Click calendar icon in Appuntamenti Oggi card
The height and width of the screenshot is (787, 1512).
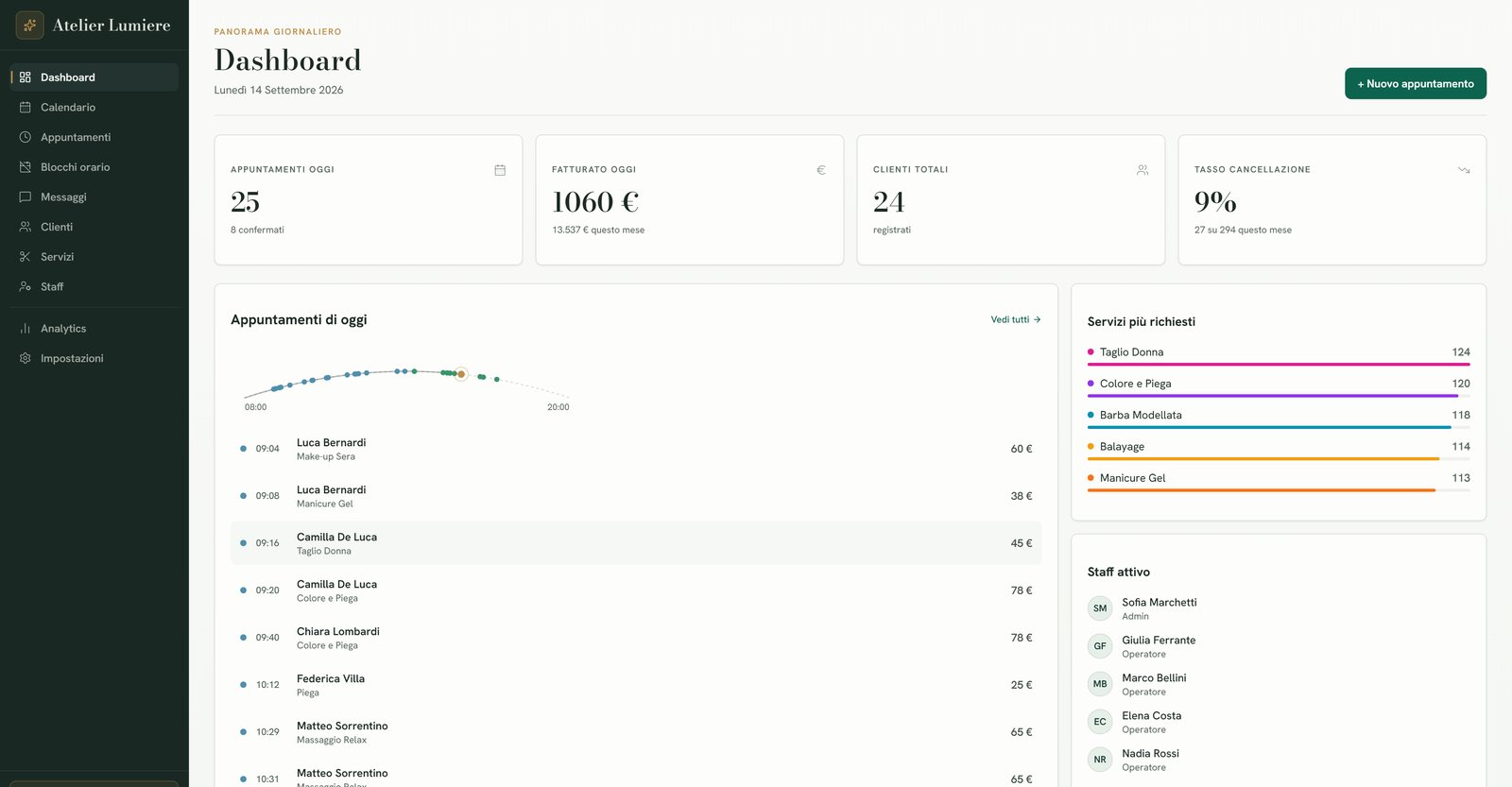point(500,170)
